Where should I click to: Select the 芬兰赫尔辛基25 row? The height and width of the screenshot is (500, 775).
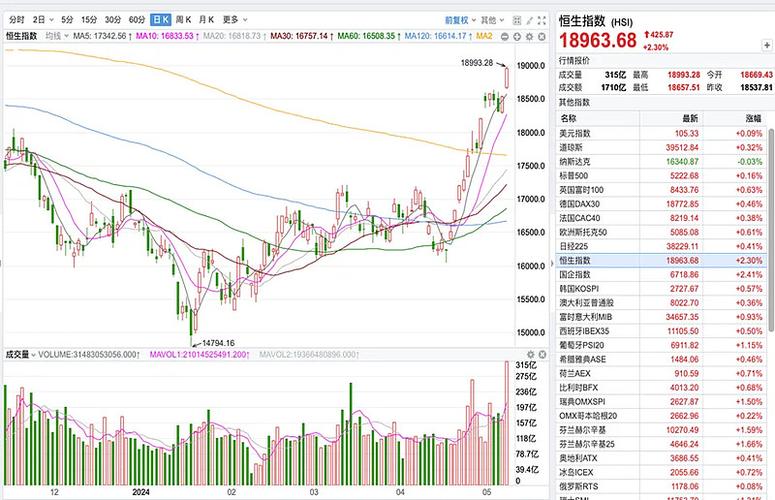point(661,444)
